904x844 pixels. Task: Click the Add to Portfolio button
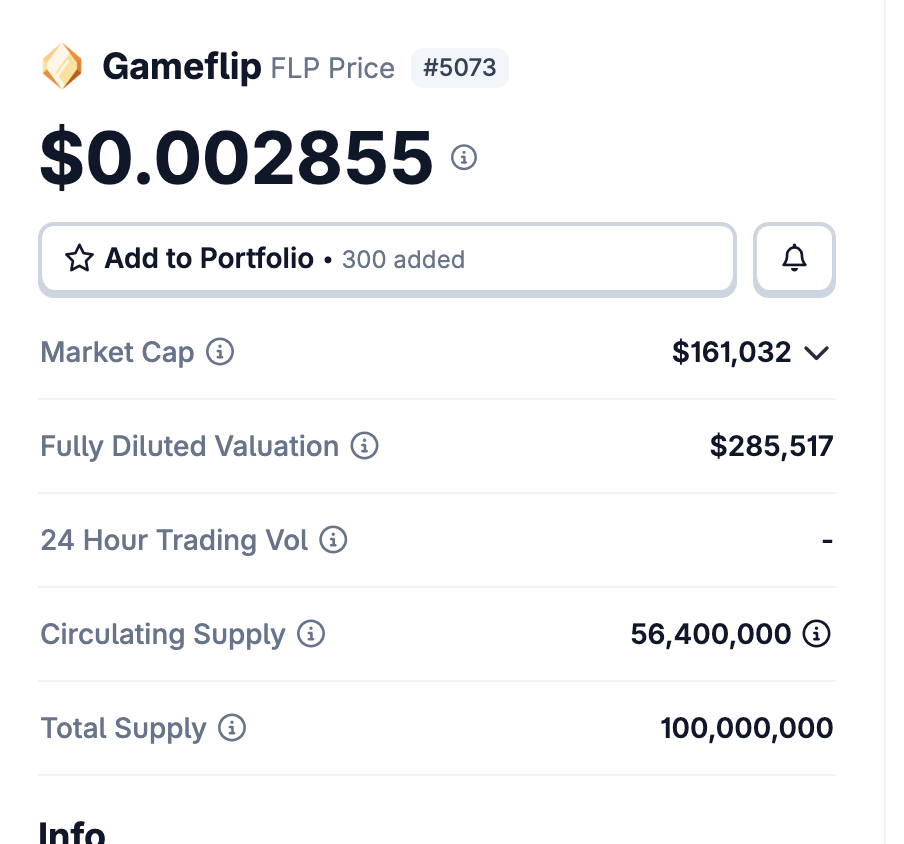387,259
